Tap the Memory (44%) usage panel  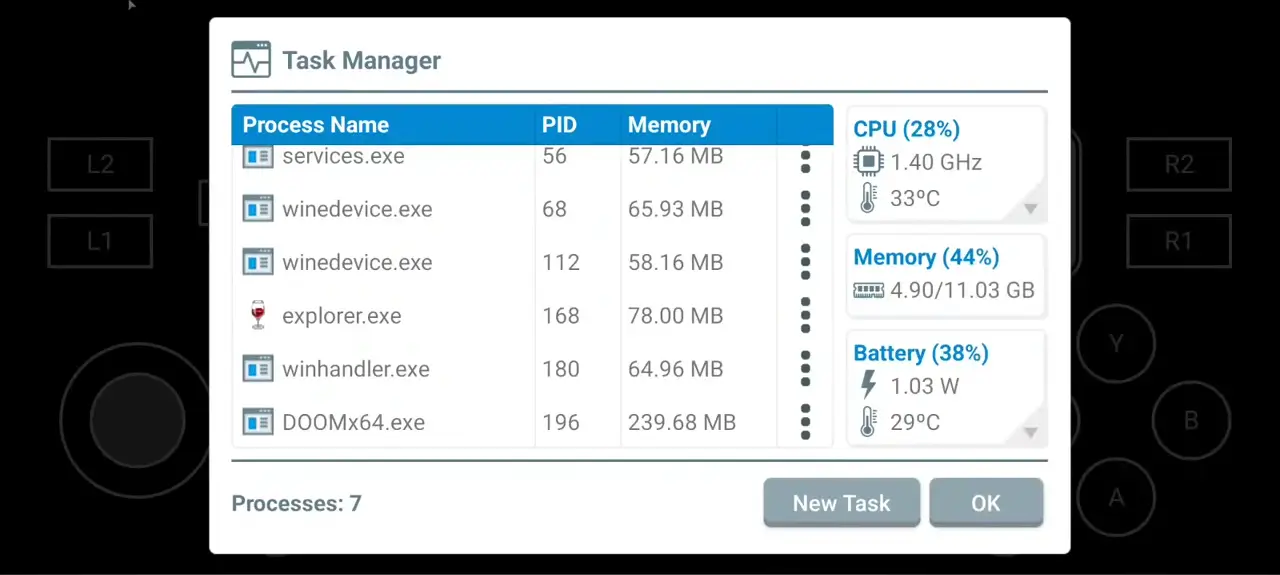(x=945, y=274)
